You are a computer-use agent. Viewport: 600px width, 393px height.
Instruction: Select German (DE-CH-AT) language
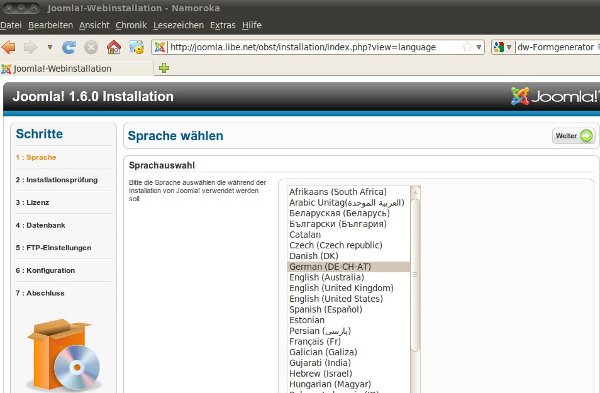pos(349,267)
